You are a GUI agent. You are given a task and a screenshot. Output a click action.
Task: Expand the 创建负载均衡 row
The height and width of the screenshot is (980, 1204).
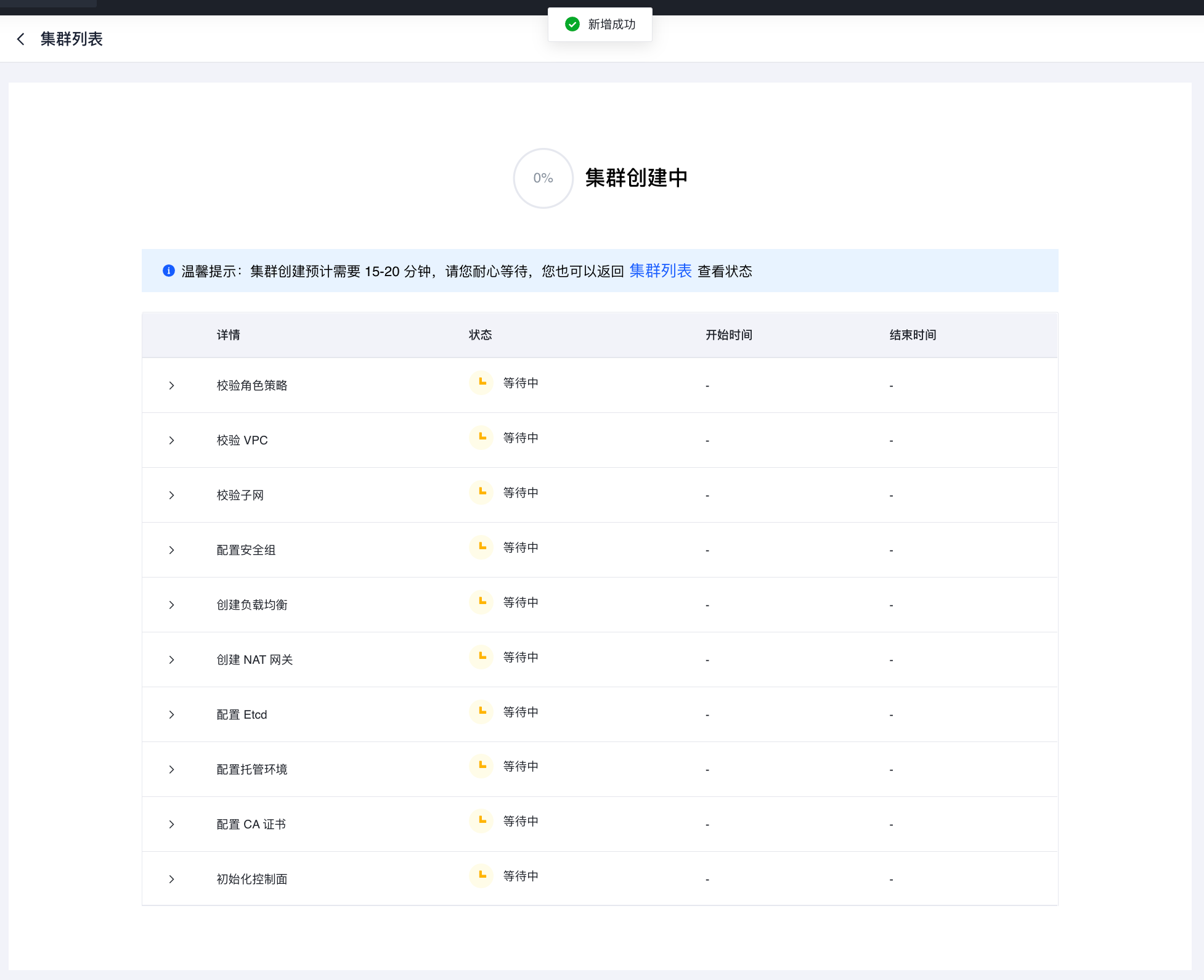pyautogui.click(x=172, y=605)
